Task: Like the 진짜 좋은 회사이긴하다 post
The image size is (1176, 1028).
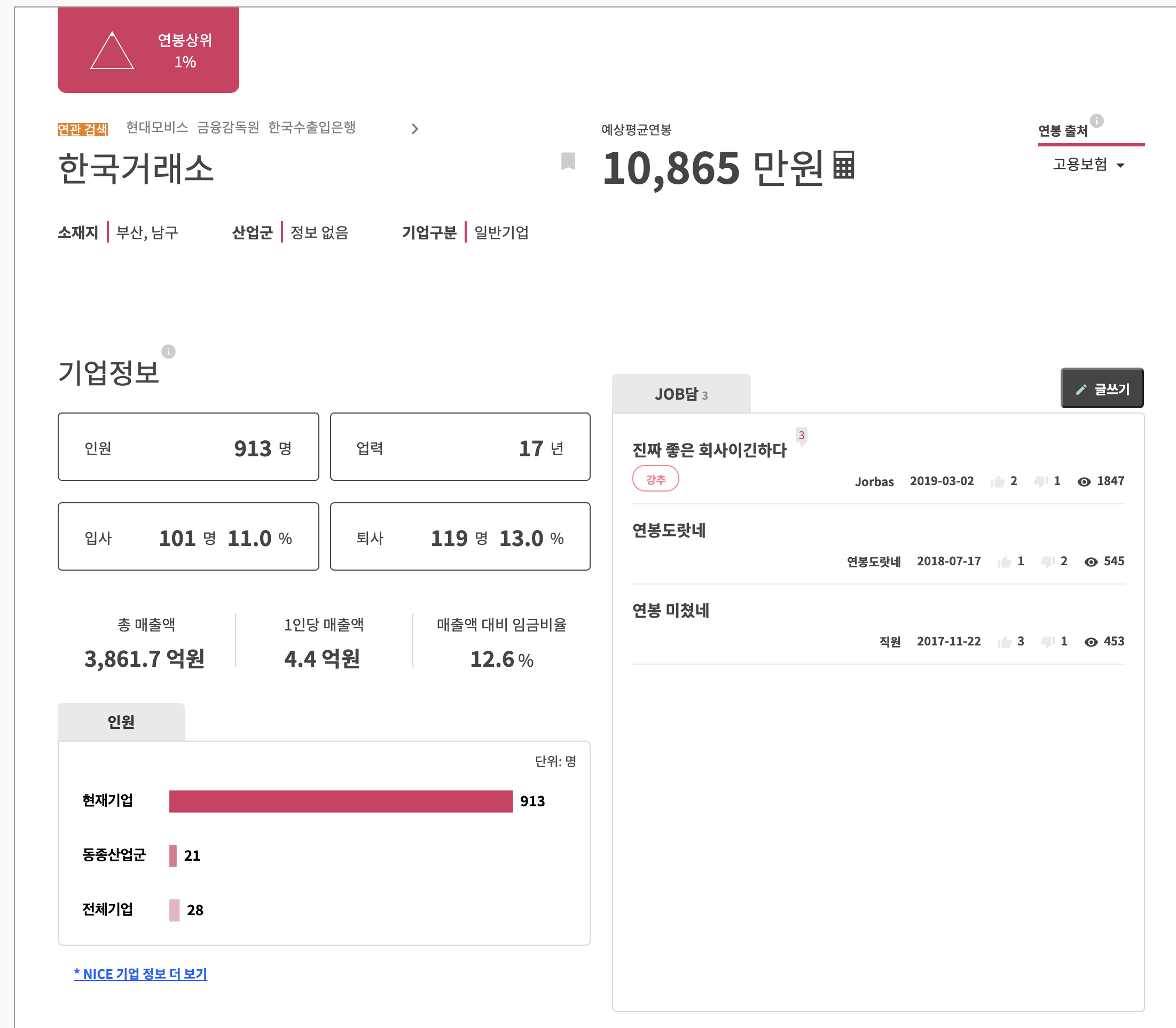Action: coord(998,481)
